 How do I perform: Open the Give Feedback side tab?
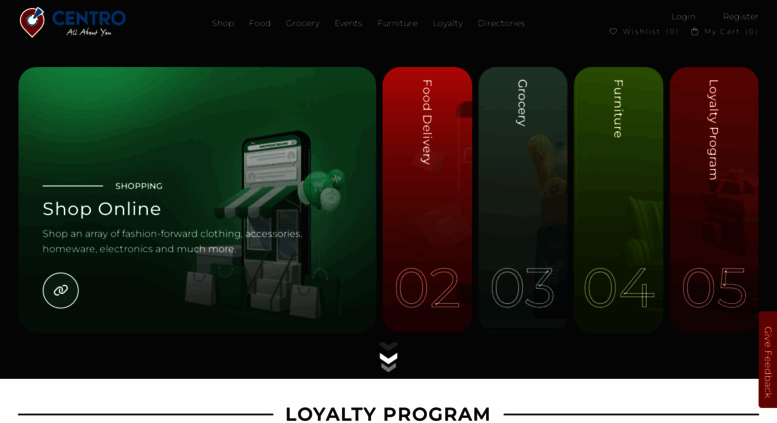pos(768,362)
